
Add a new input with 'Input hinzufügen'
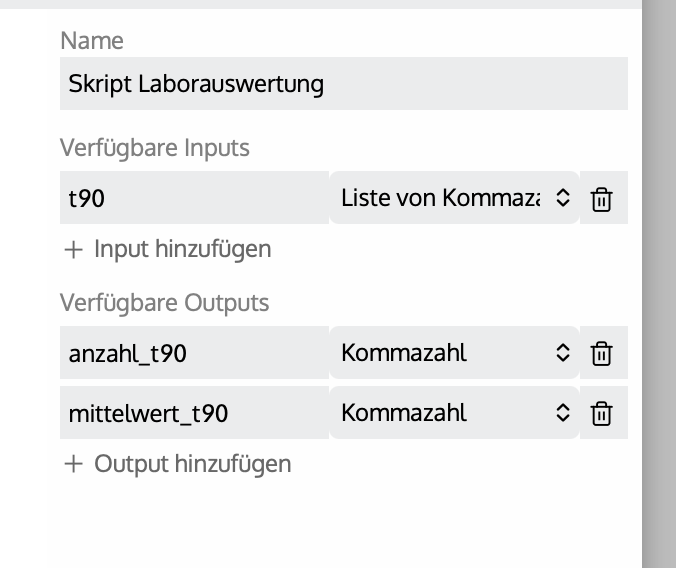click(x=182, y=249)
